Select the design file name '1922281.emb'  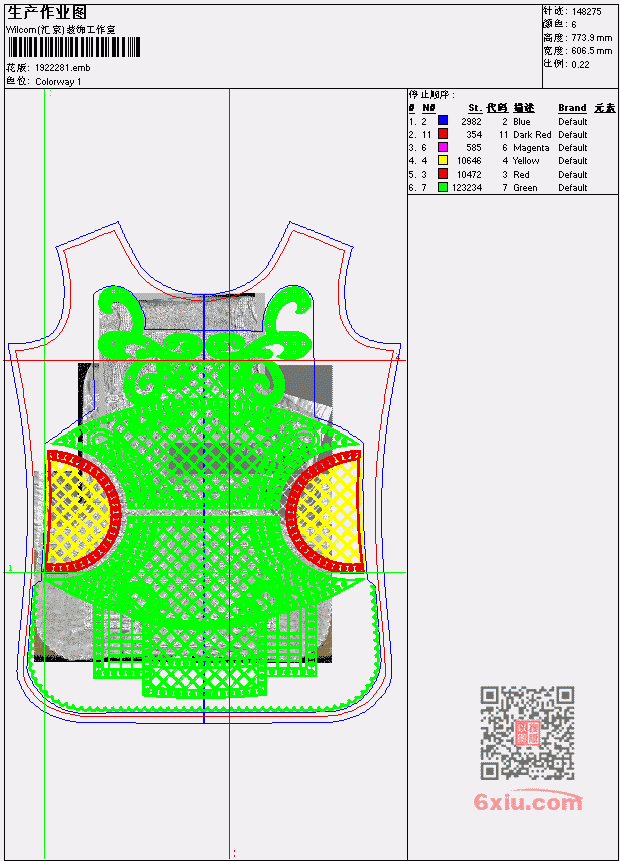tap(63, 68)
